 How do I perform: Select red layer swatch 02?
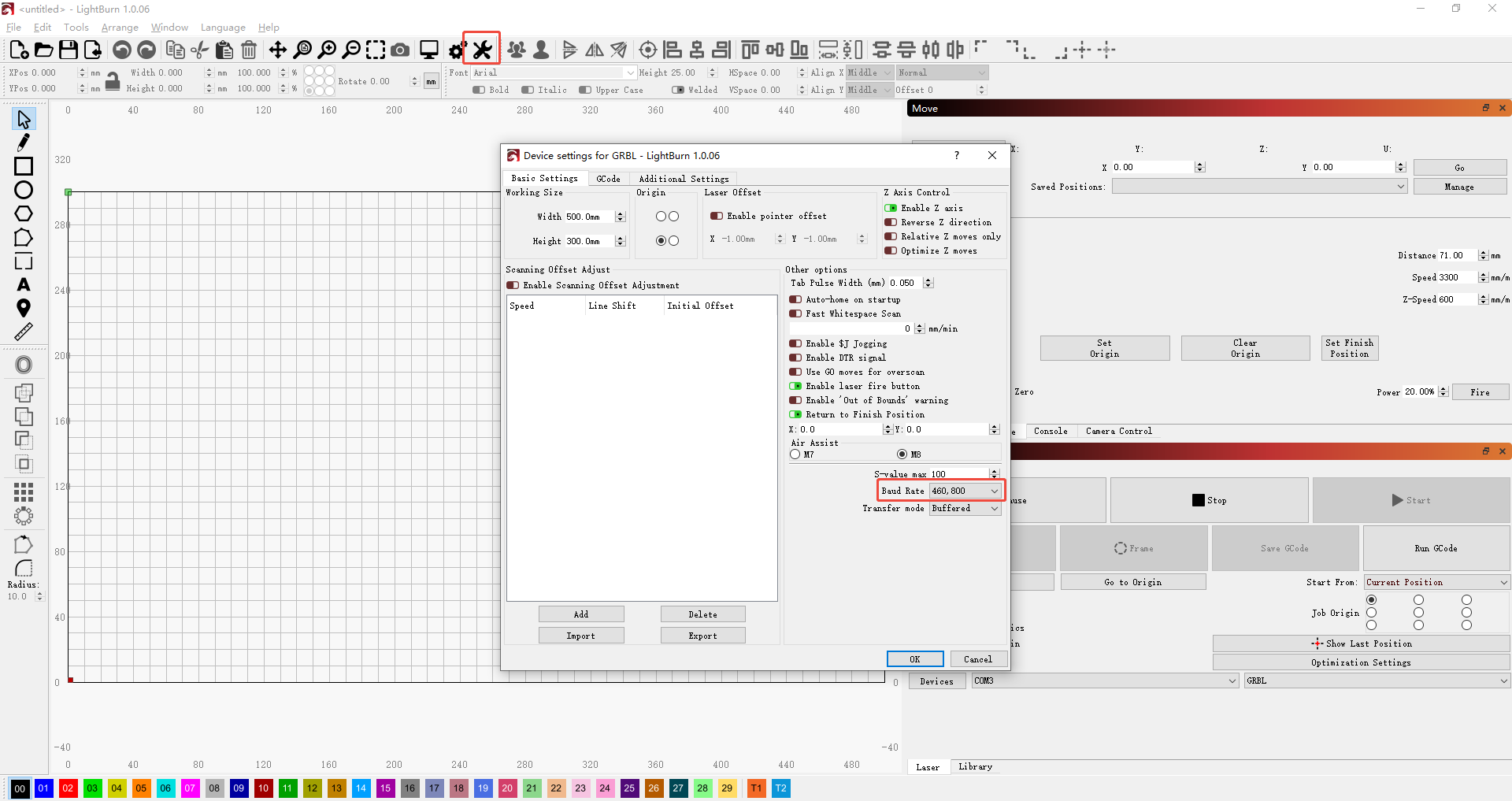click(68, 788)
